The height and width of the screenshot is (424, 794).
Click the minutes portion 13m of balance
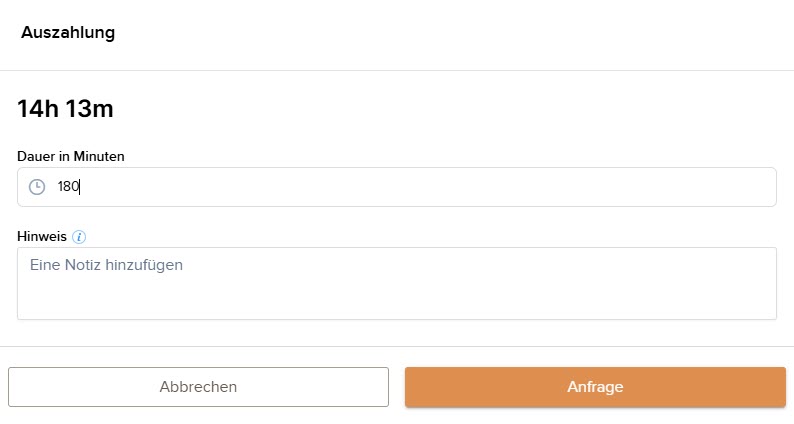(90, 109)
